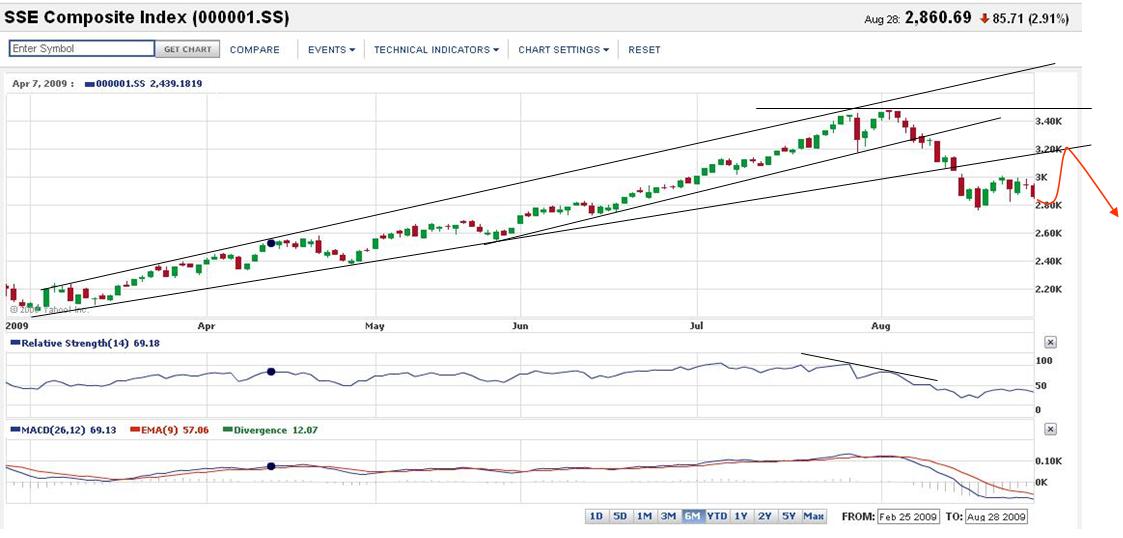This screenshot has width=1123, height=538.
Task: Close the MACD indicator panel
Action: pos(1050,429)
